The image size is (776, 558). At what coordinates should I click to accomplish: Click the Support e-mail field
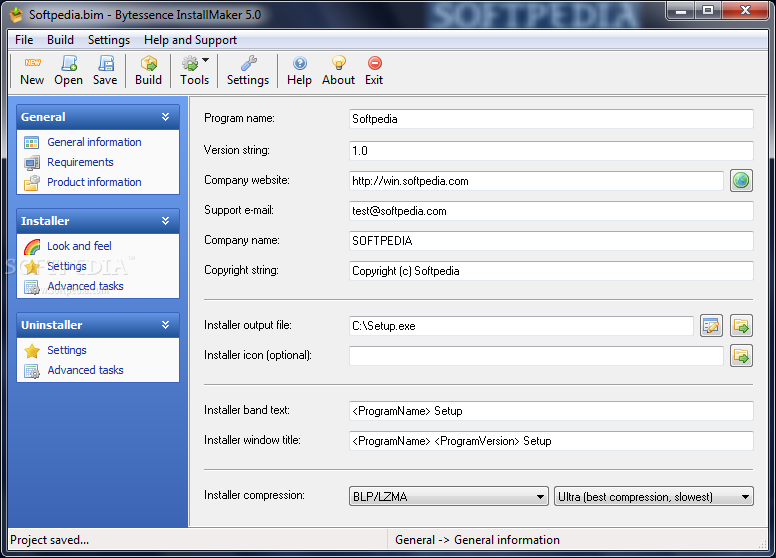click(x=551, y=211)
